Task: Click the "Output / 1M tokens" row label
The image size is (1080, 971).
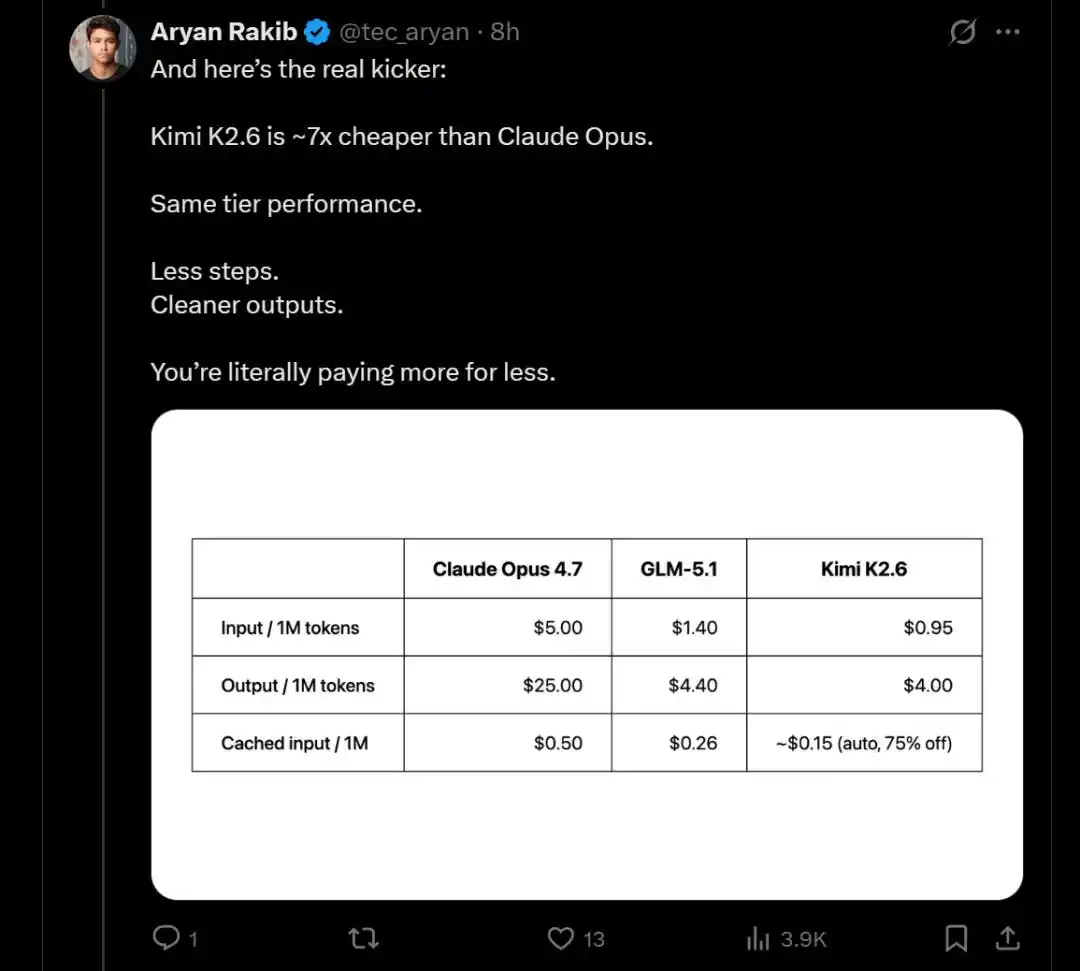Action: tap(297, 686)
